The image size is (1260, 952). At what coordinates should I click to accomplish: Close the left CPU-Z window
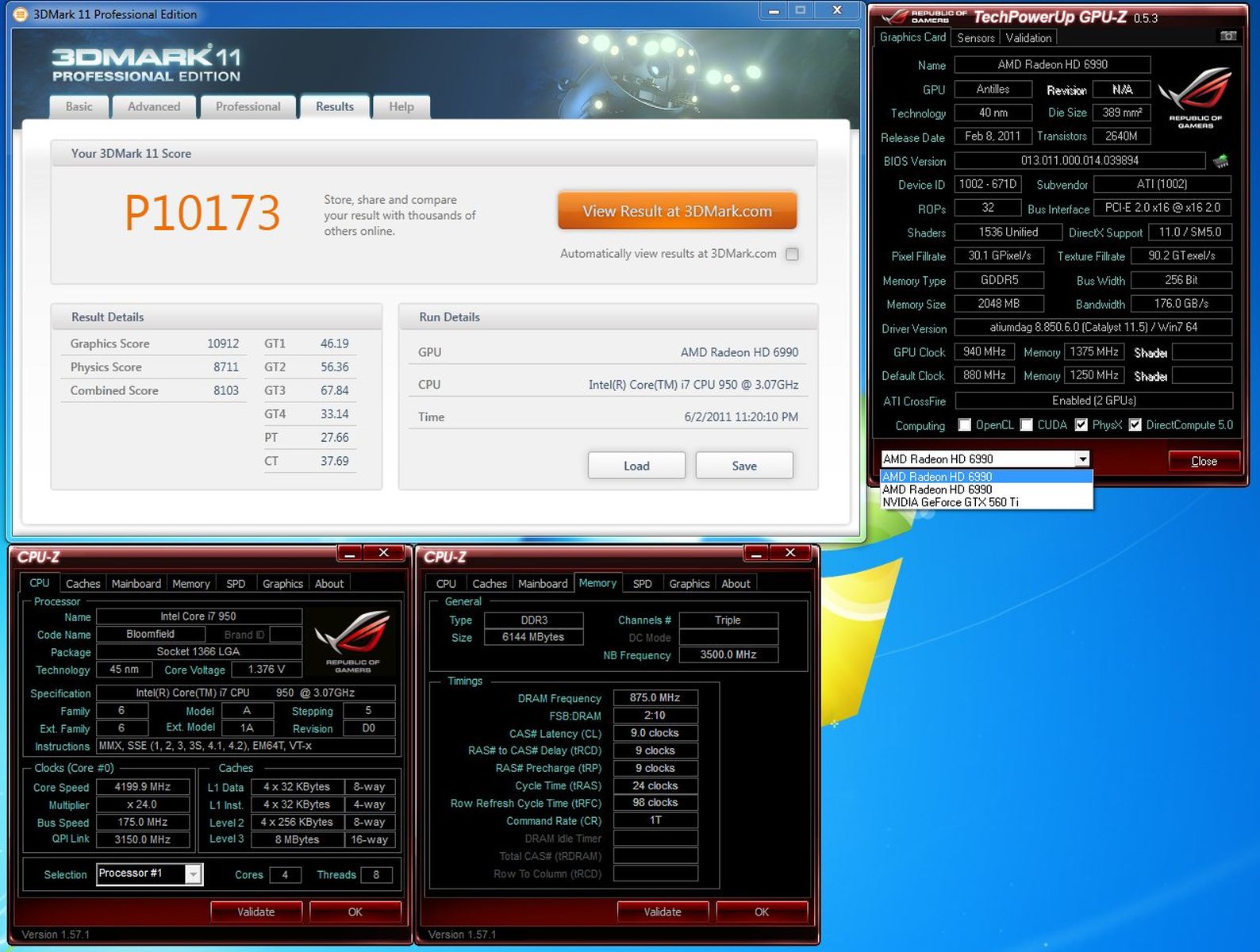(x=383, y=552)
